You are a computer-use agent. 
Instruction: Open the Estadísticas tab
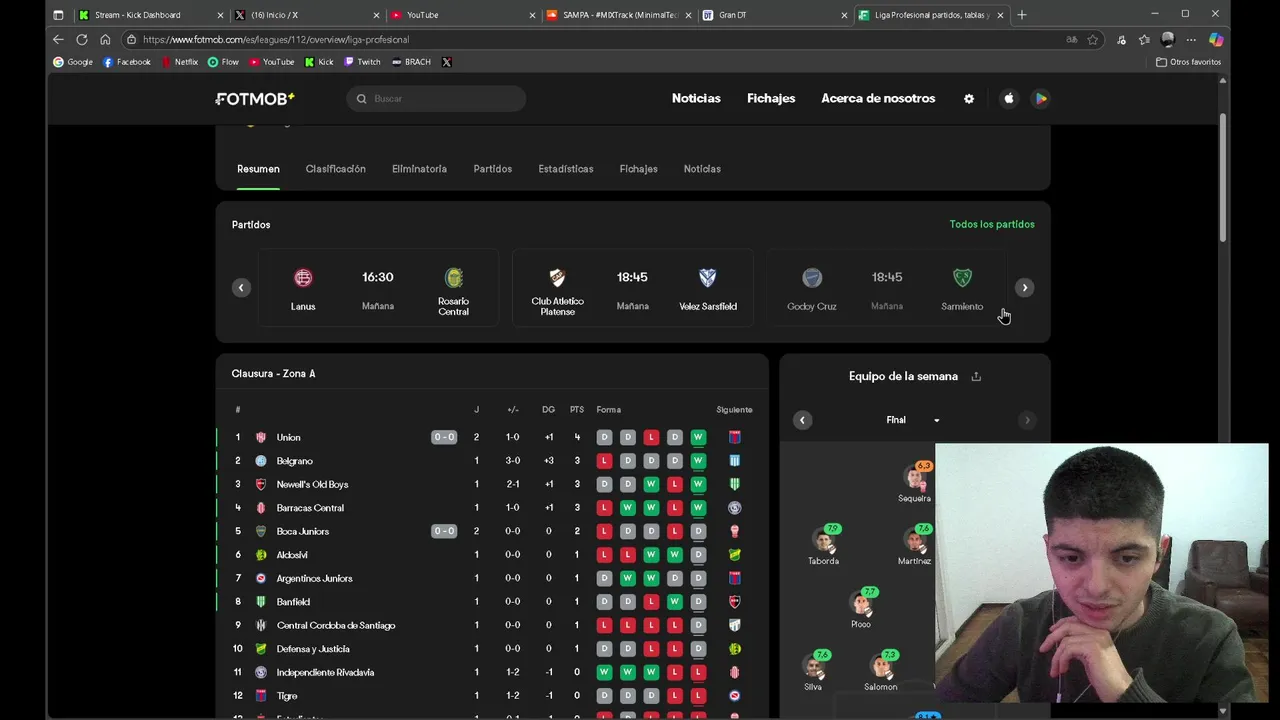point(566,169)
